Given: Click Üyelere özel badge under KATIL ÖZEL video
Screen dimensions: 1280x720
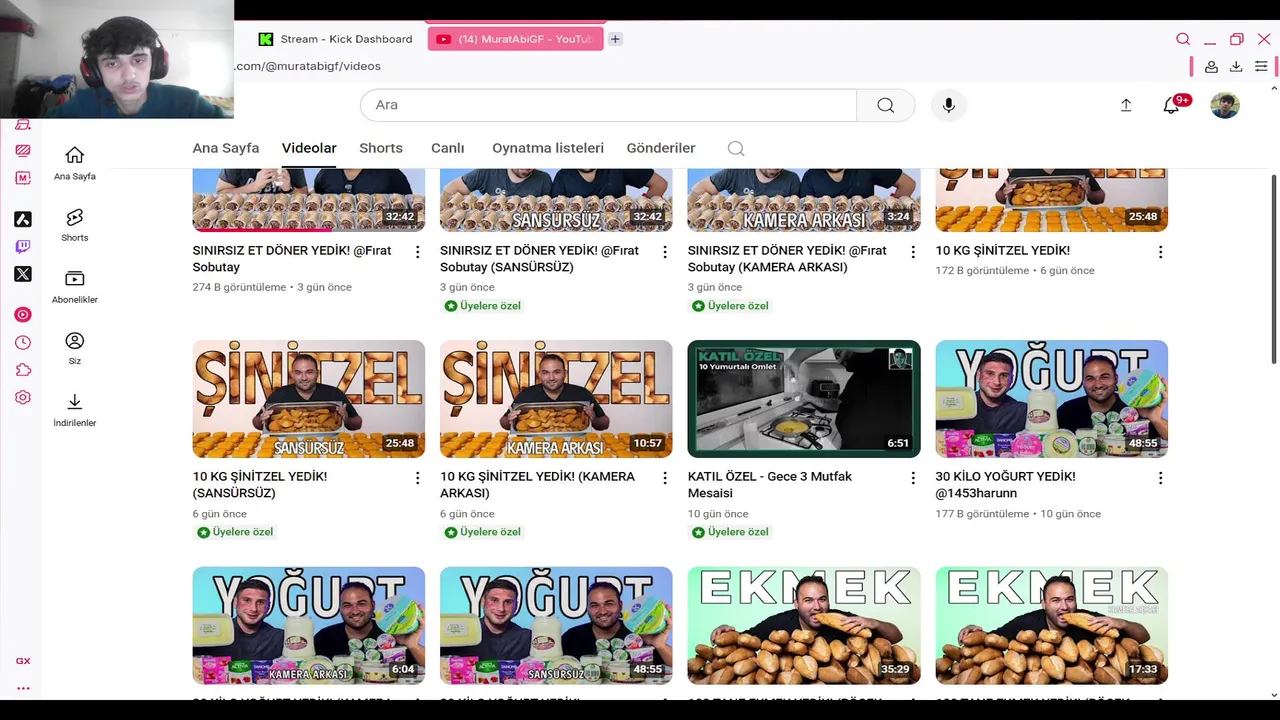Looking at the screenshot, I should [731, 532].
